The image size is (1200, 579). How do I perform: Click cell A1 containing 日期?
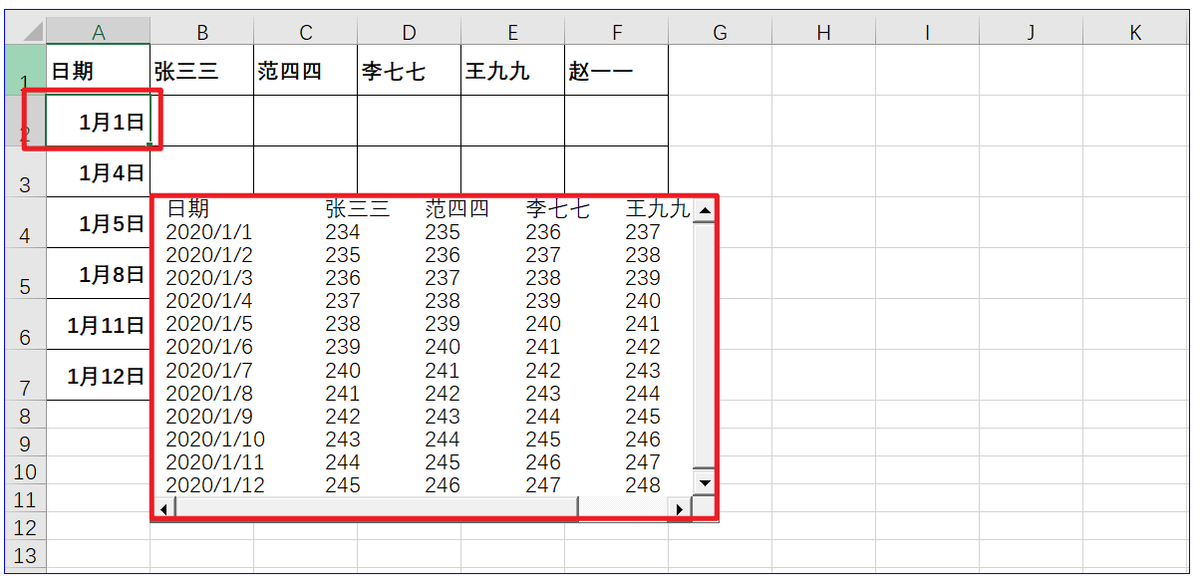[98, 70]
